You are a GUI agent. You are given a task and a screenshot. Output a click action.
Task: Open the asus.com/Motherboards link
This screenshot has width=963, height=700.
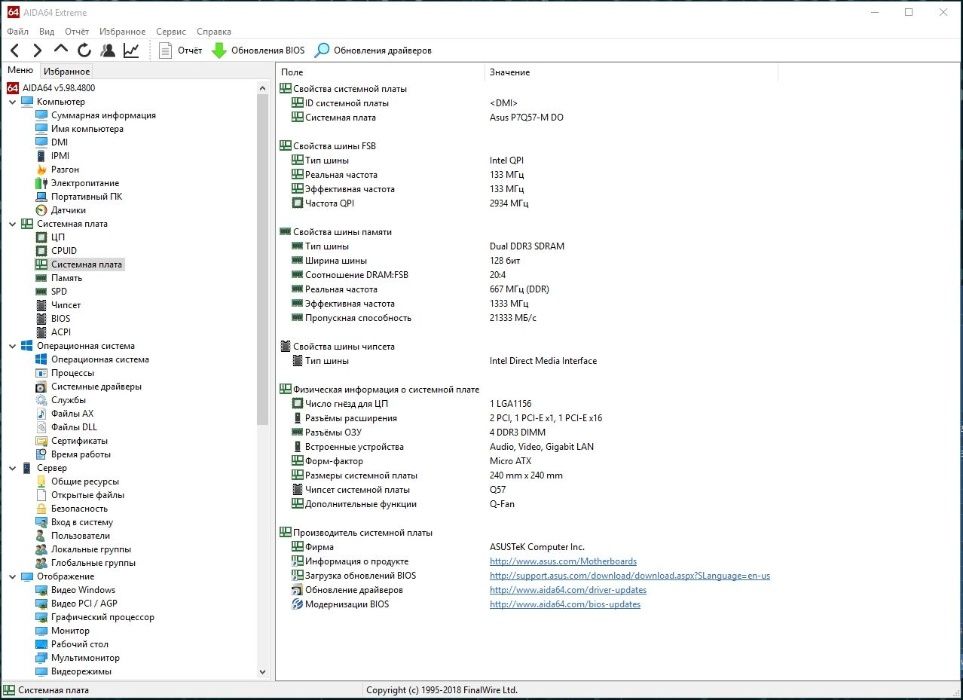tap(563, 561)
